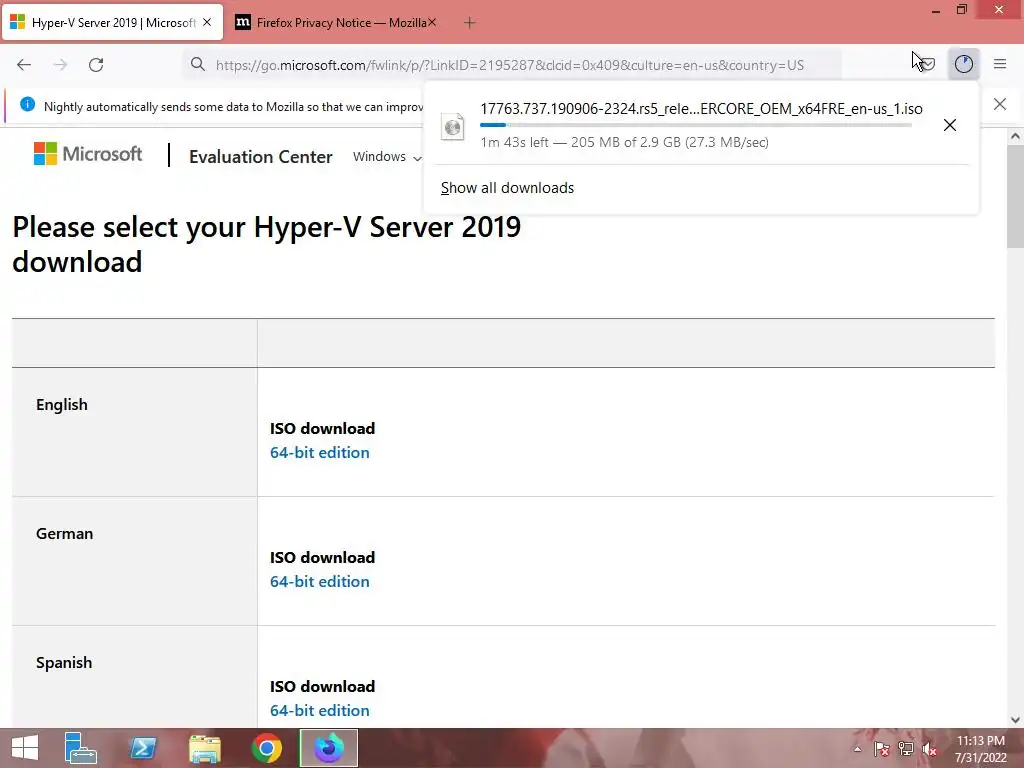Click the German language row label
Screen dimensions: 1024x768
tap(65, 534)
